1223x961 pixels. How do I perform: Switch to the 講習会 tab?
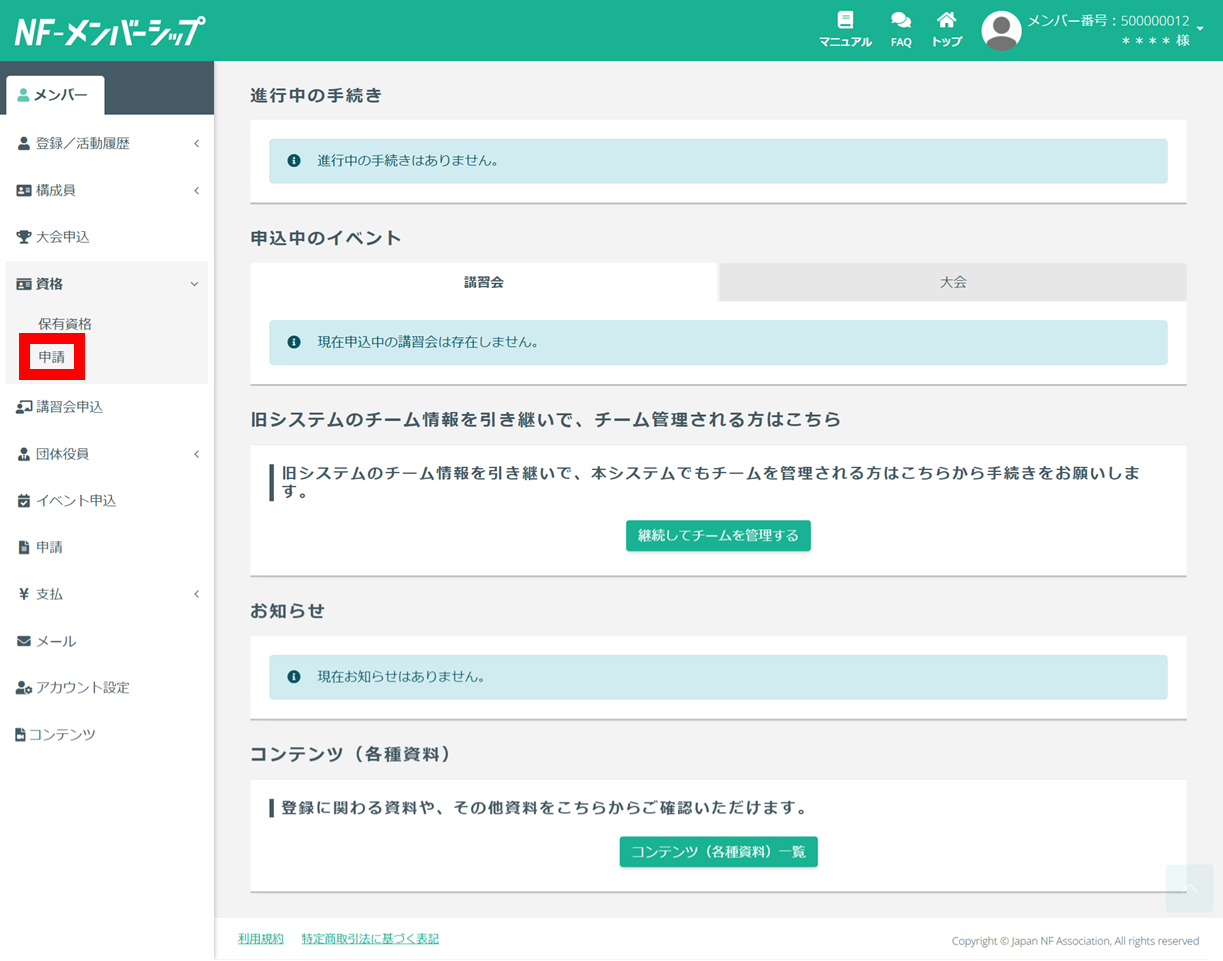click(x=484, y=282)
